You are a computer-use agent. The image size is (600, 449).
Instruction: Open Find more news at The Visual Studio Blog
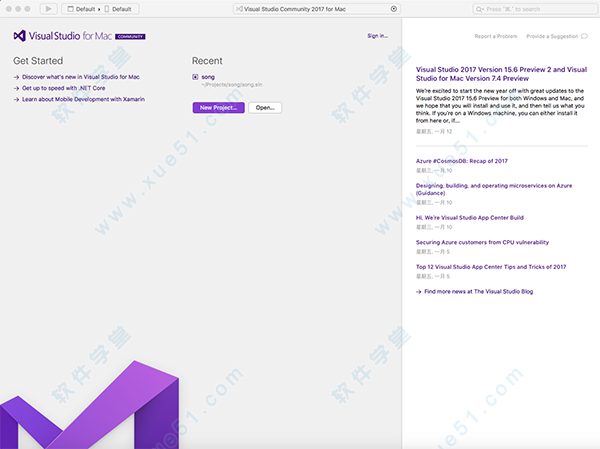click(x=479, y=292)
